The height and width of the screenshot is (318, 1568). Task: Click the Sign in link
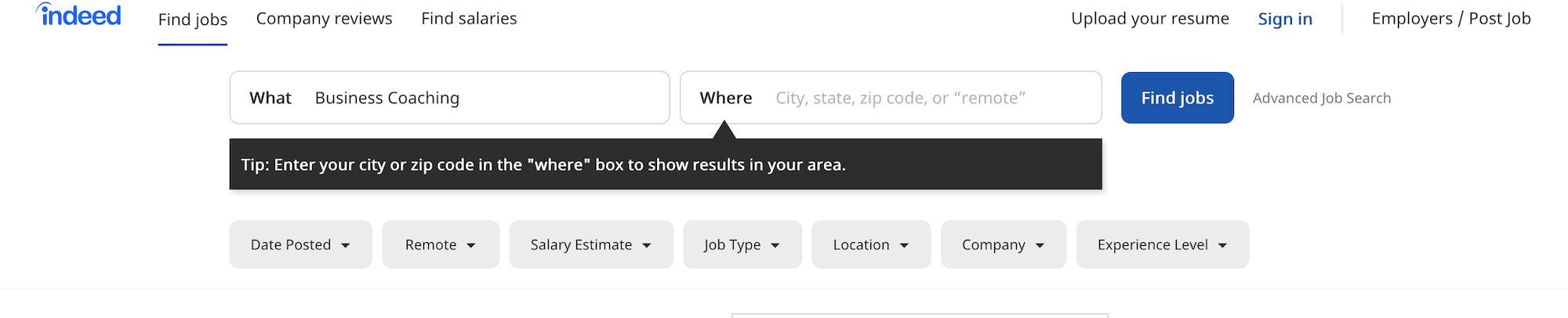click(x=1285, y=20)
